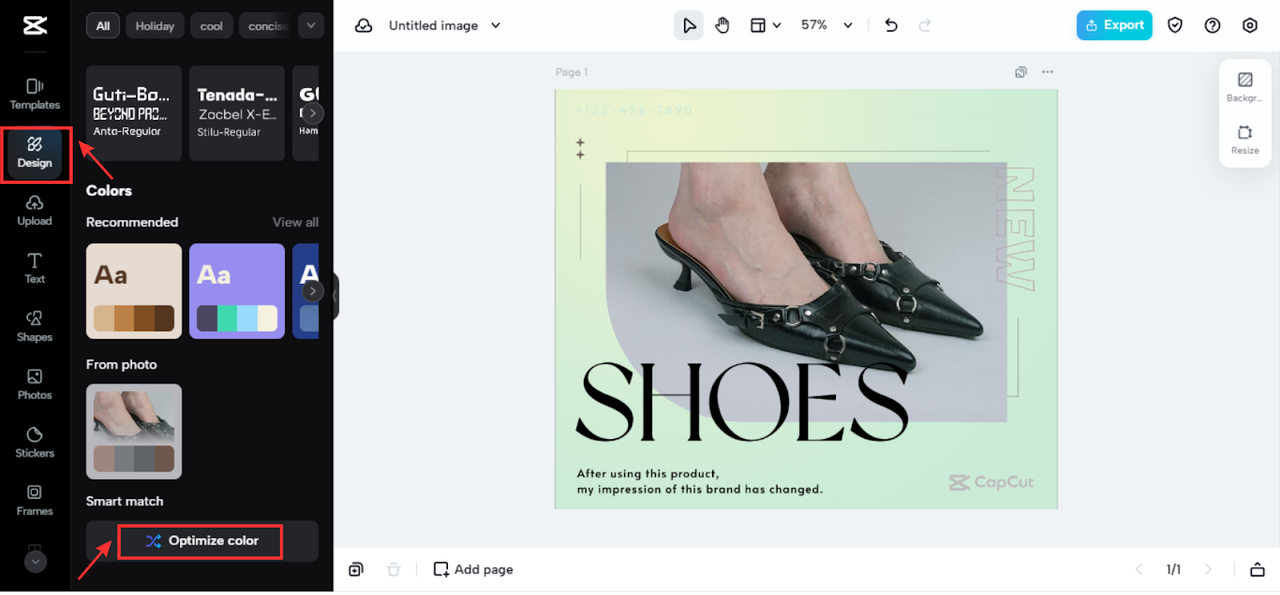The width and height of the screenshot is (1280, 595).
Task: Select the hand pan tool
Action: tap(723, 26)
